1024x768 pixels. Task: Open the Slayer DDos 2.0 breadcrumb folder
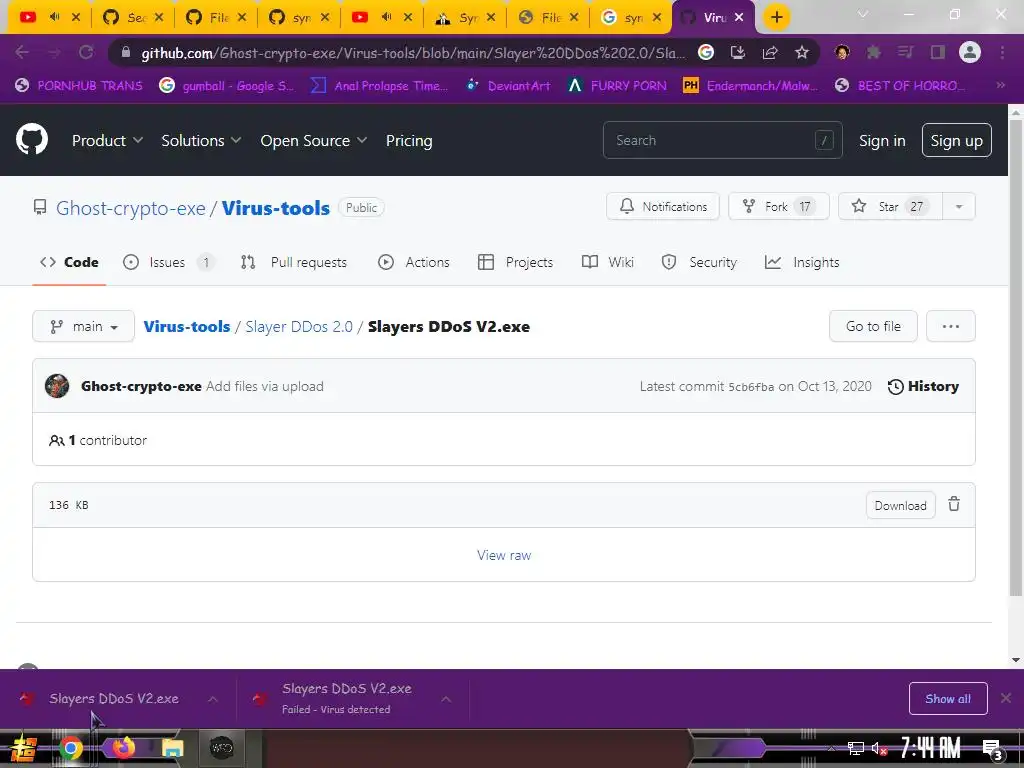(x=299, y=327)
